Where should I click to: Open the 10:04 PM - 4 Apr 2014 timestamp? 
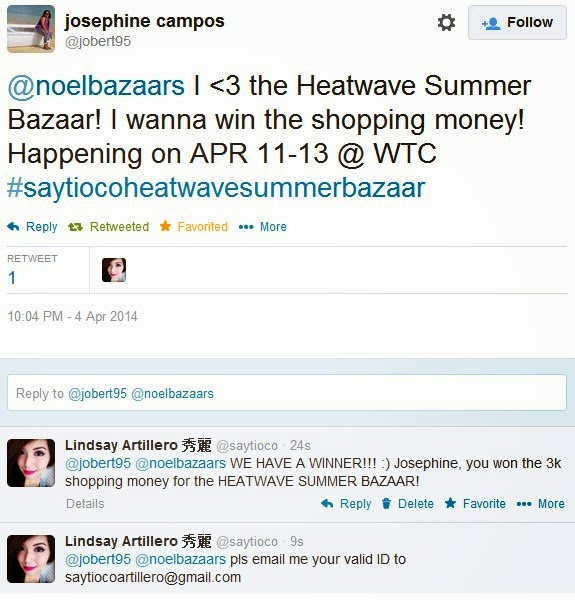[72, 316]
